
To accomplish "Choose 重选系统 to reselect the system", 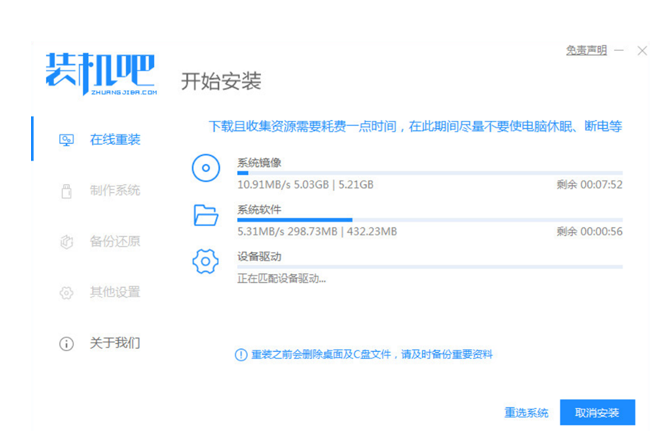I will [525, 413].
